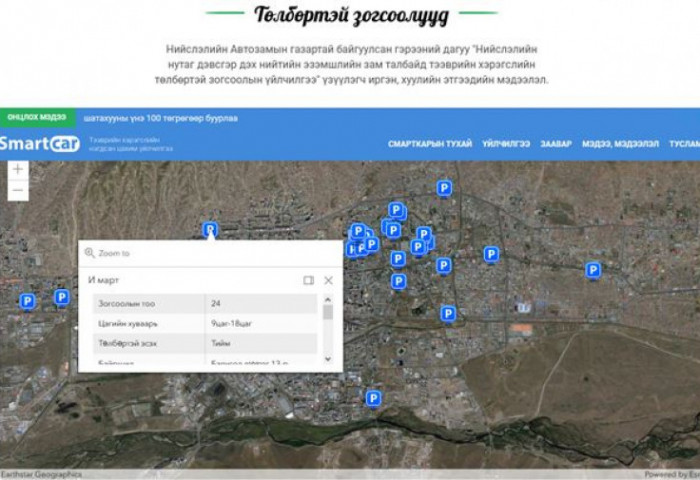The height and width of the screenshot is (480, 700).
Task: Click the popup's vertical scrollbar thumb
Action: [328, 312]
